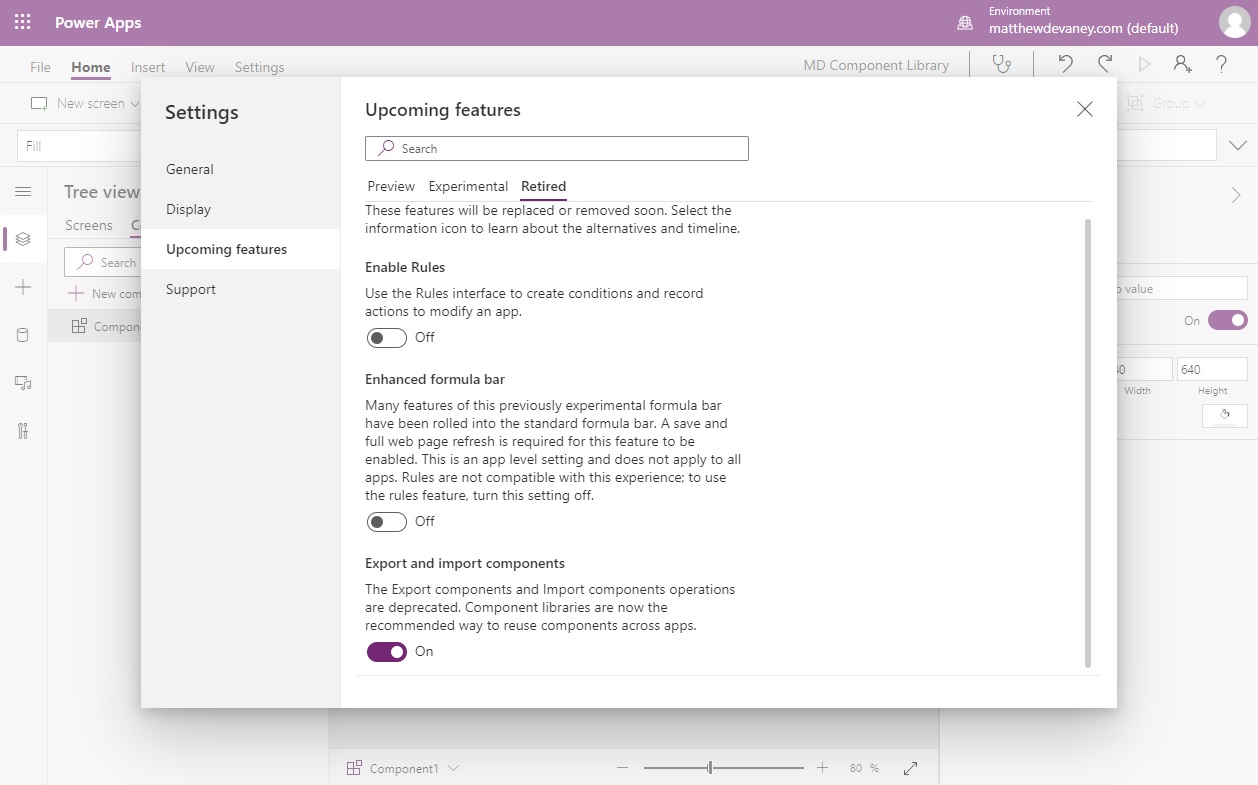The height and width of the screenshot is (785, 1258).
Task: Click the Share person icon
Action: 1182,64
